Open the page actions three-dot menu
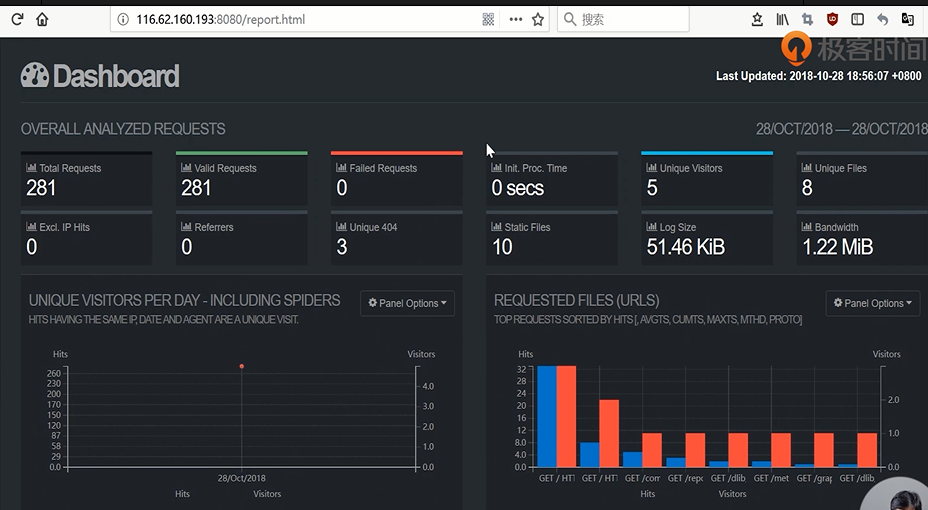The width and height of the screenshot is (928, 510). pyautogui.click(x=515, y=20)
